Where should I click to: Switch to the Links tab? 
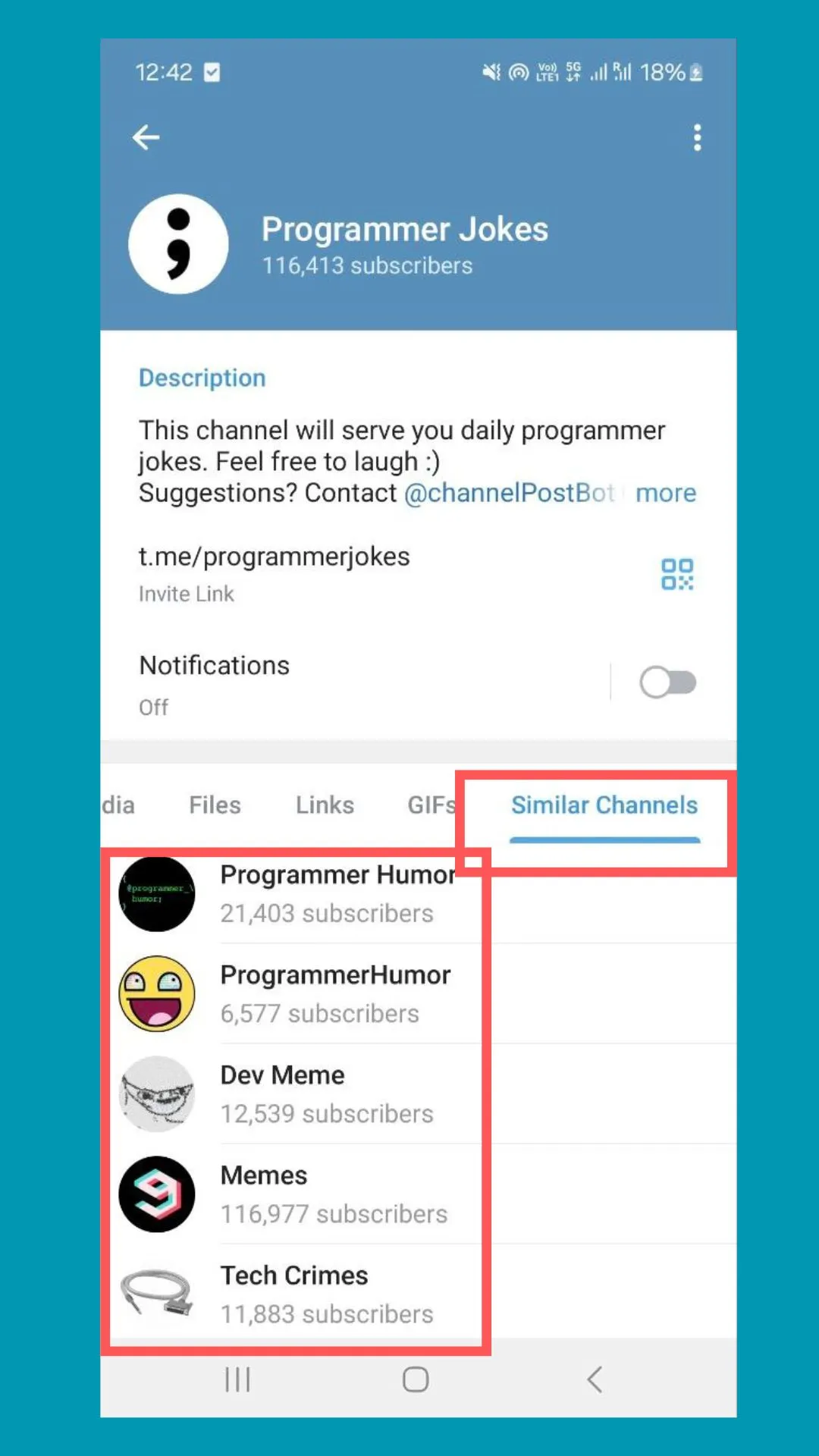coord(325,805)
